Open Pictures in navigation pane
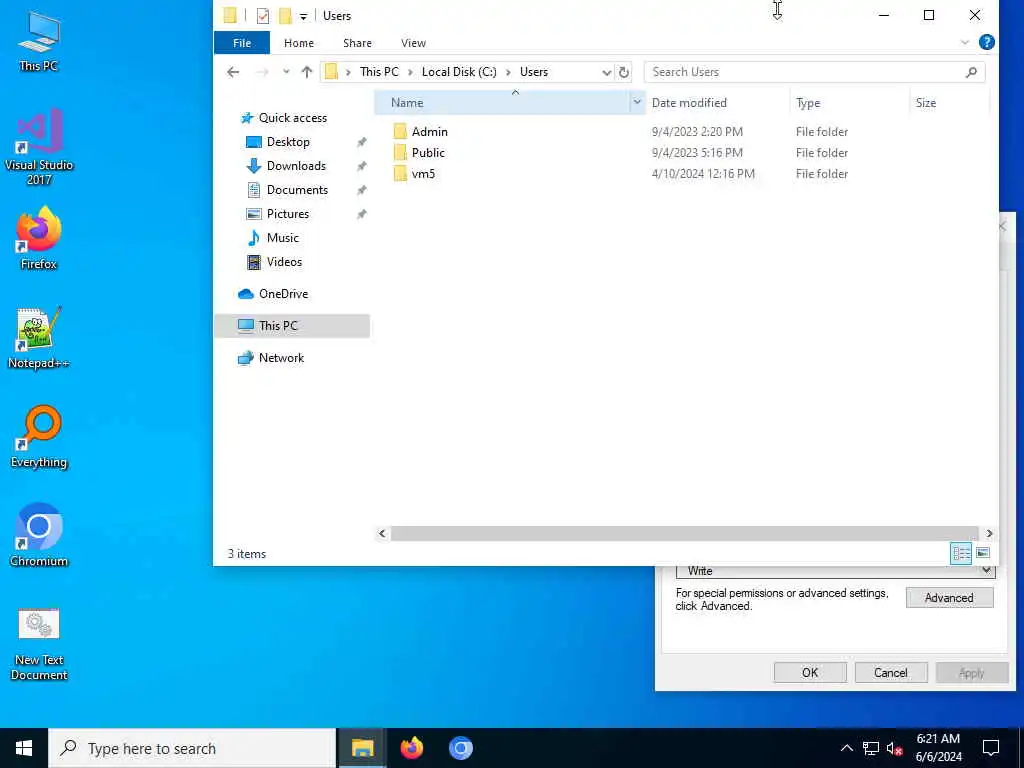Image resolution: width=1024 pixels, height=768 pixels. pos(287,214)
